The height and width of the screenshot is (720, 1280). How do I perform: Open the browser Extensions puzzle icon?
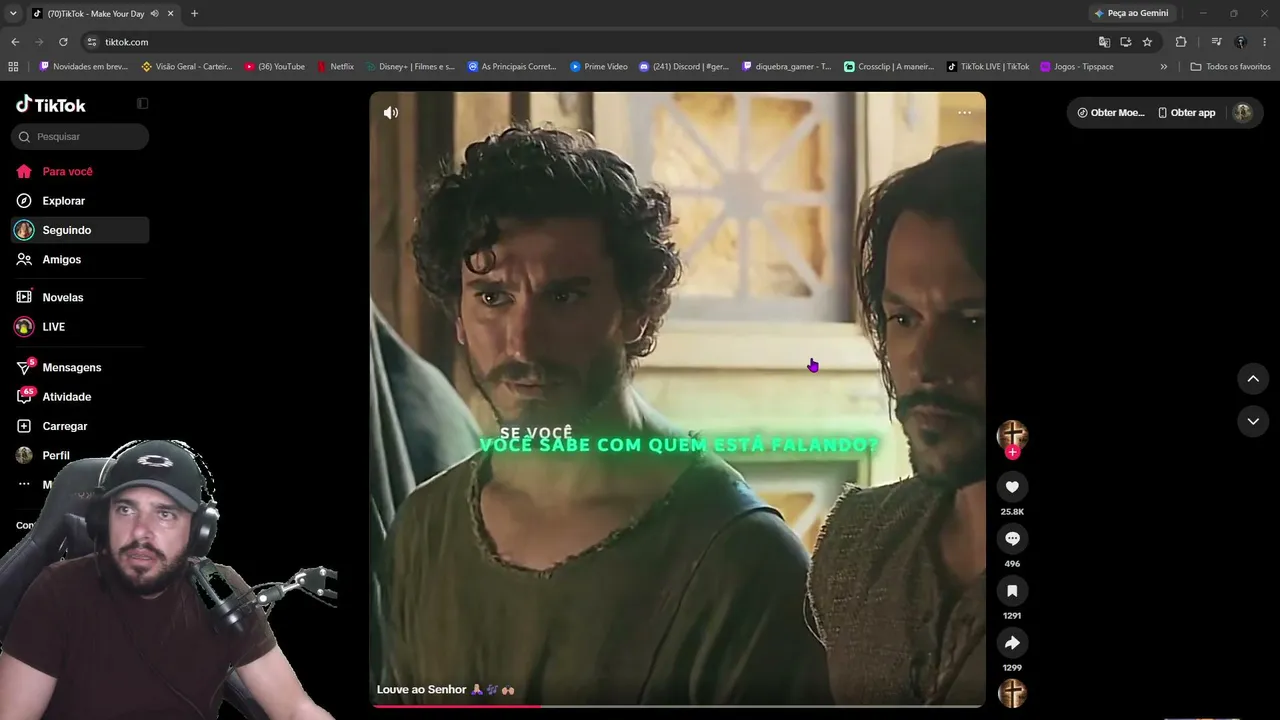tap(1181, 42)
